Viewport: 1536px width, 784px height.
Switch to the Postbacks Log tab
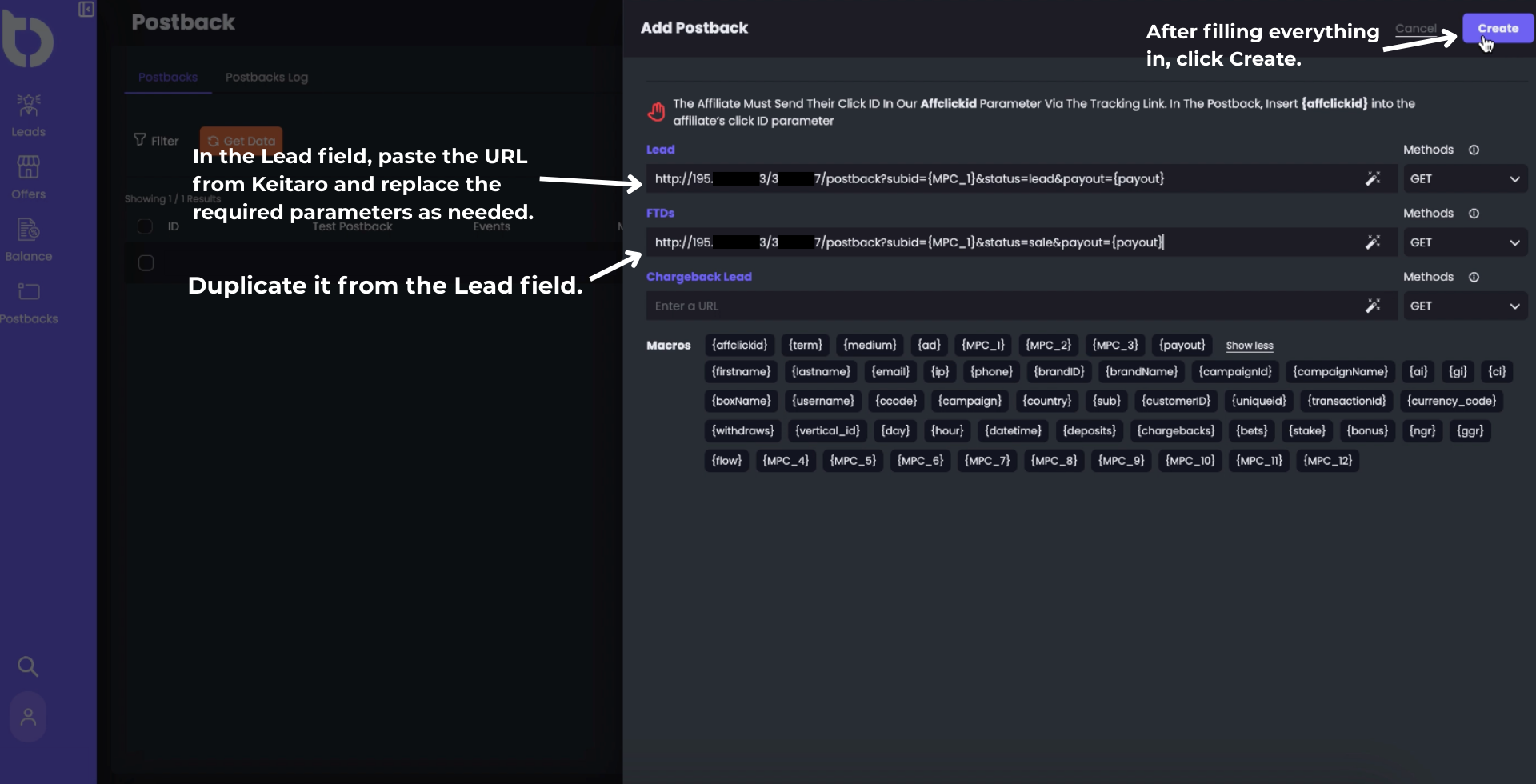tap(266, 77)
